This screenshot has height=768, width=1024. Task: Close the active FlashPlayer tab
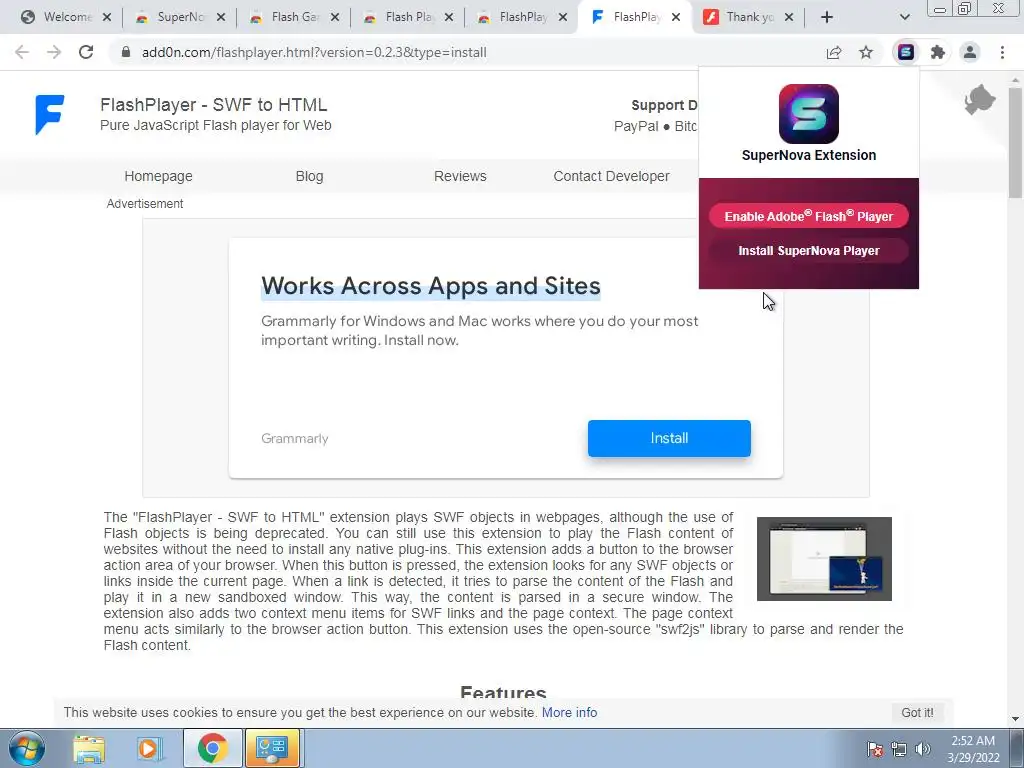(x=676, y=17)
